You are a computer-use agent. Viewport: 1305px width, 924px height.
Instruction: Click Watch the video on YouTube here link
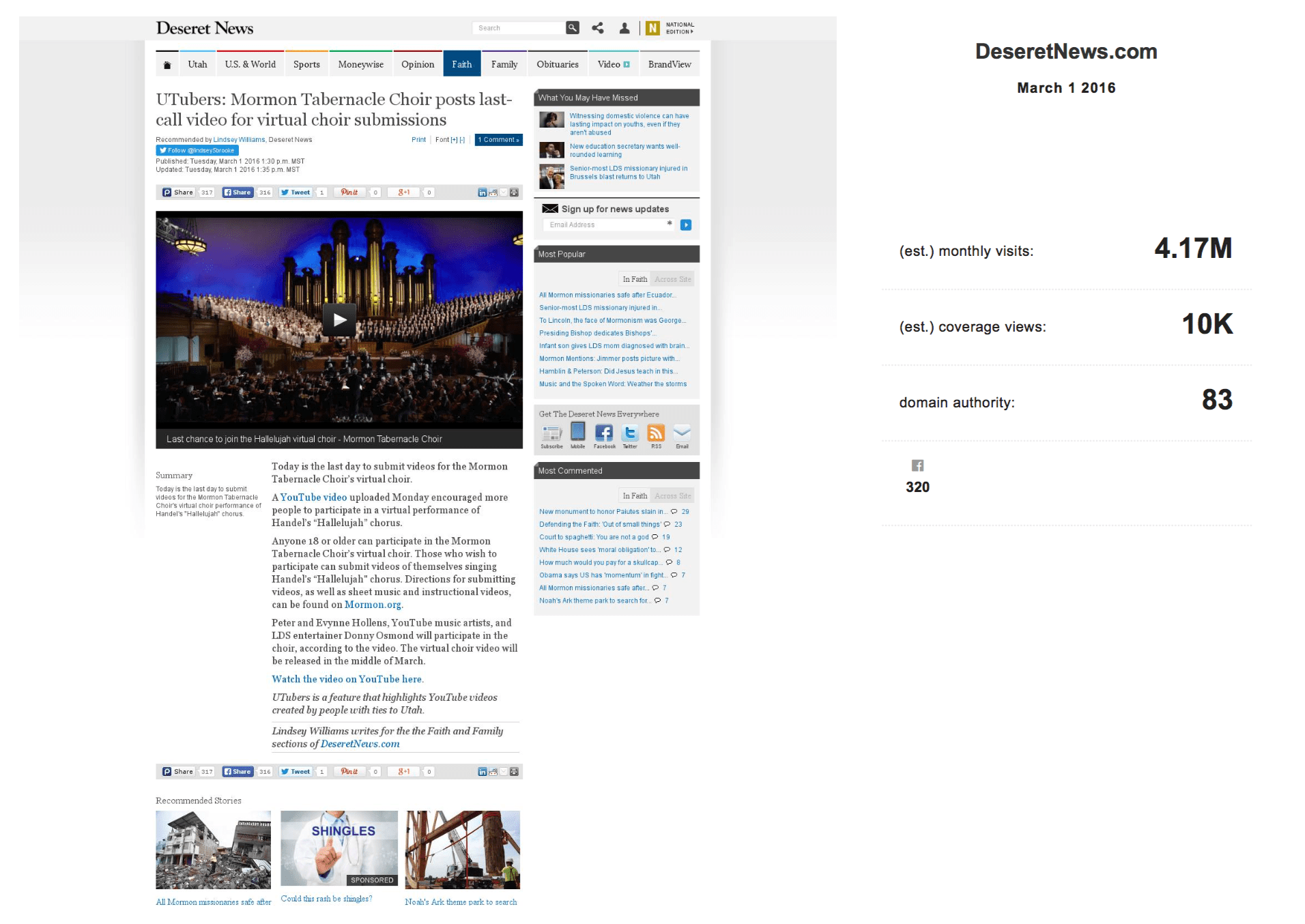(x=347, y=679)
